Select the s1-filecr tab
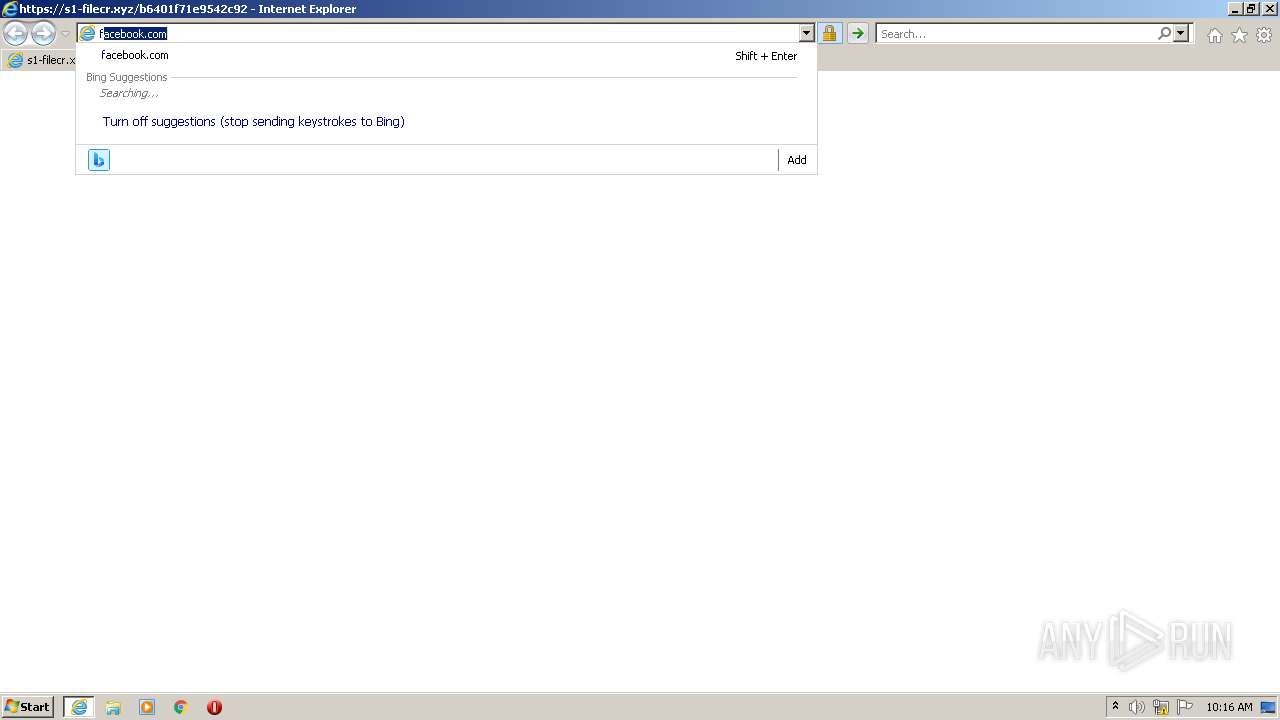Viewport: 1280px width, 720px height. tap(41, 60)
